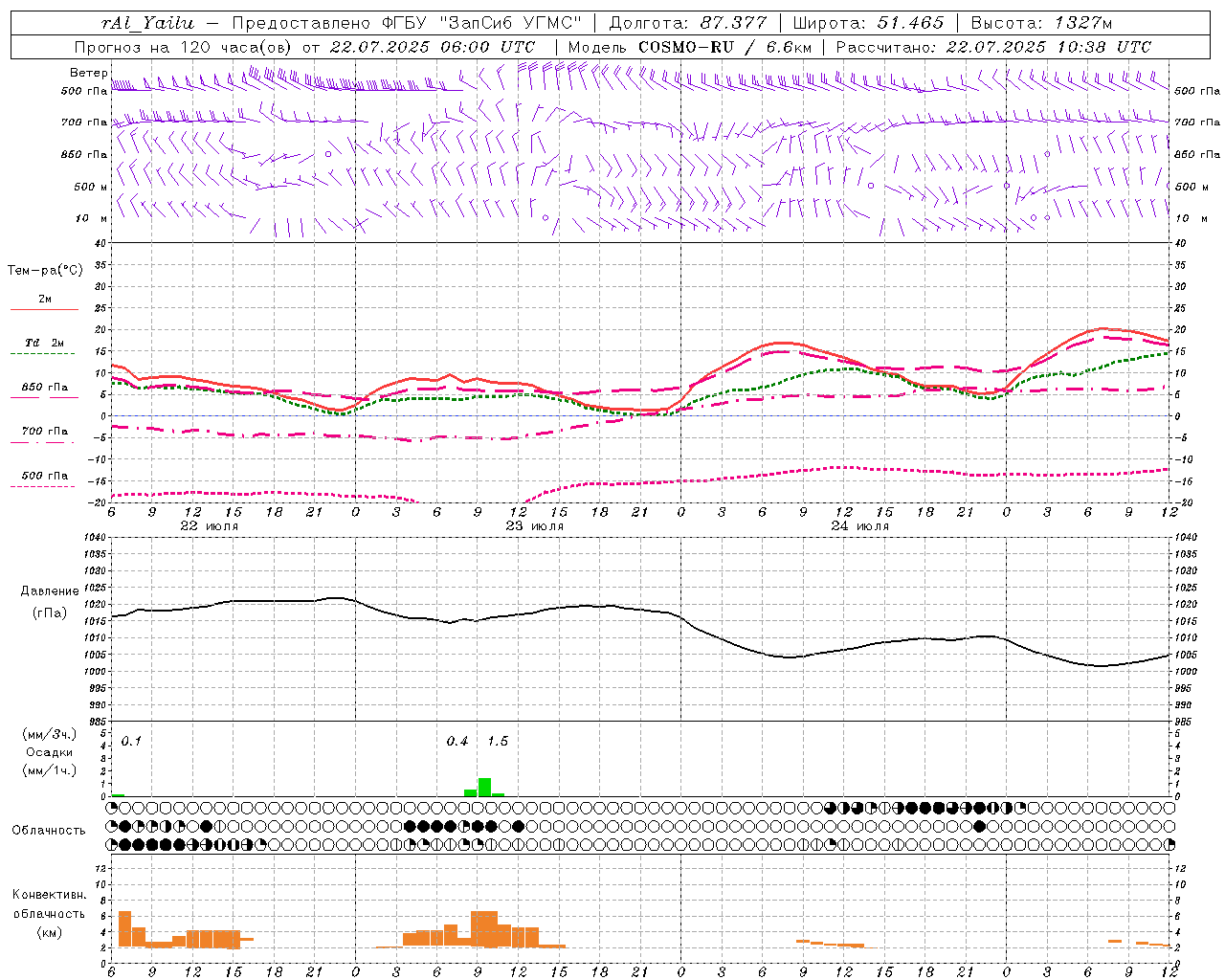Click the Давление pressure panel label
Viewport: 1225px width, 980px height.
(50, 591)
